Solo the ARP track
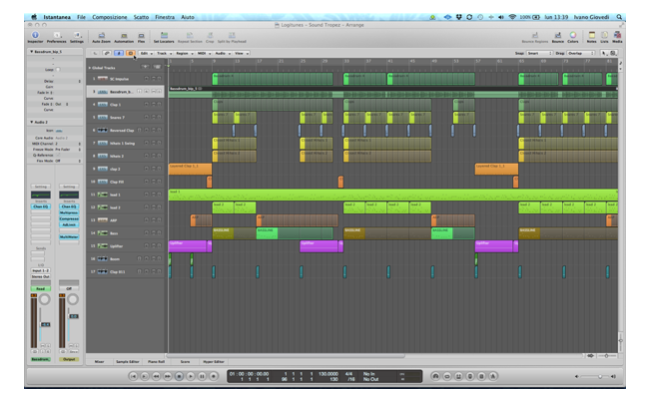This screenshot has width=657, height=403. (160, 220)
